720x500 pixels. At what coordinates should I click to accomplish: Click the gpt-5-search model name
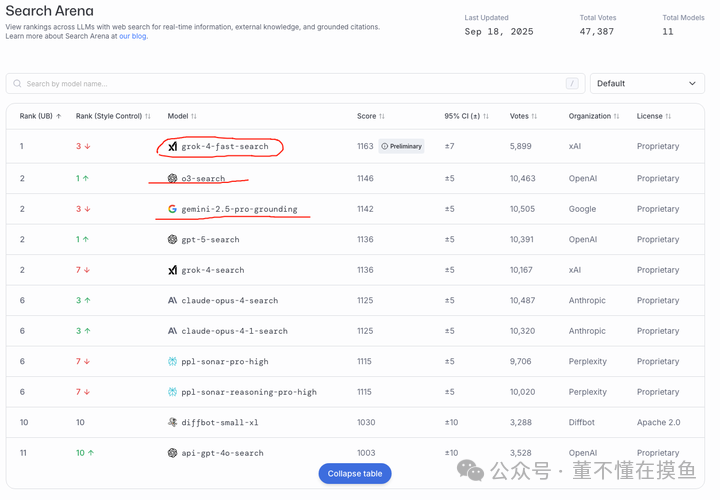click(210, 240)
